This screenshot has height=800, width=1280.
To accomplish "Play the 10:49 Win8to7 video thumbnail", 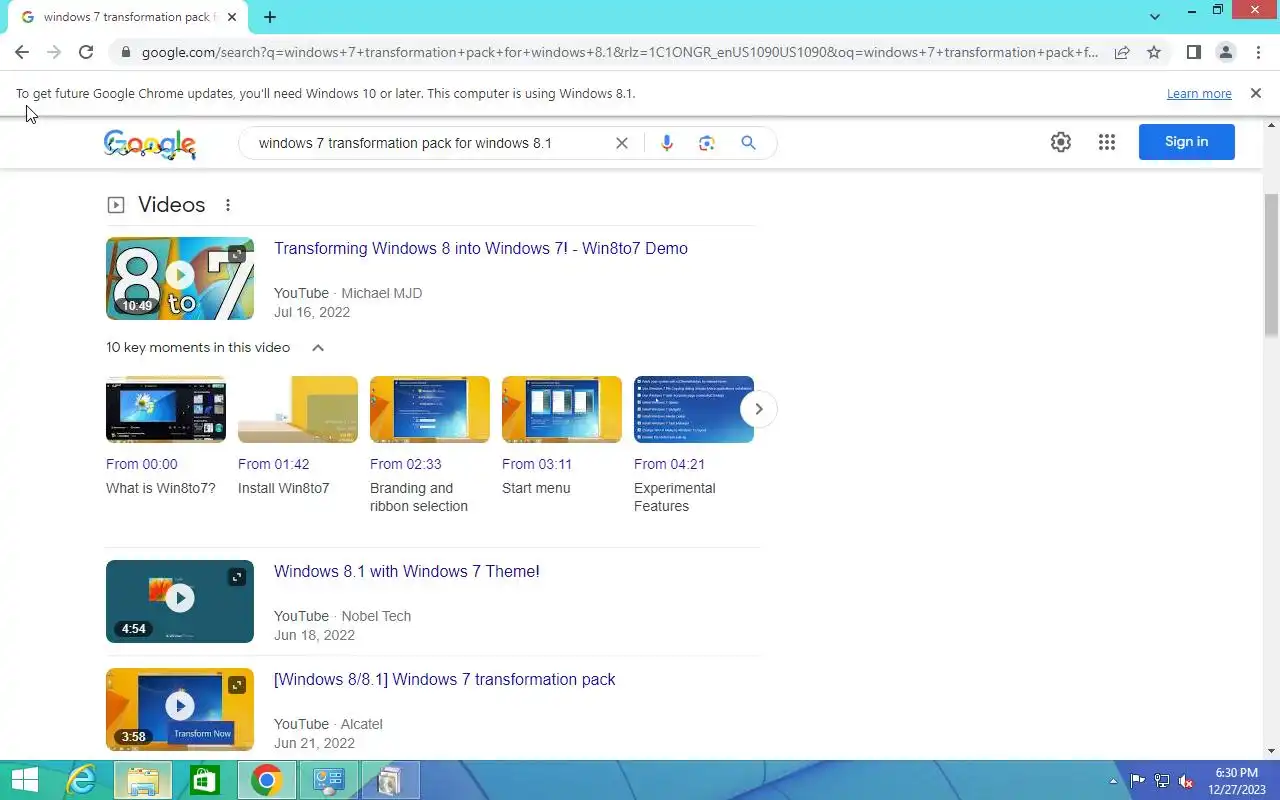I will [x=180, y=278].
